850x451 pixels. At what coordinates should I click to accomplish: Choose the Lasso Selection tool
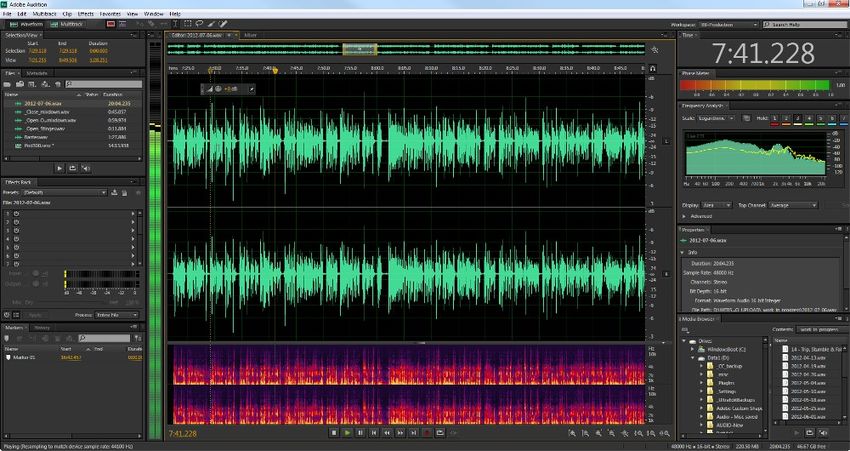pos(199,24)
